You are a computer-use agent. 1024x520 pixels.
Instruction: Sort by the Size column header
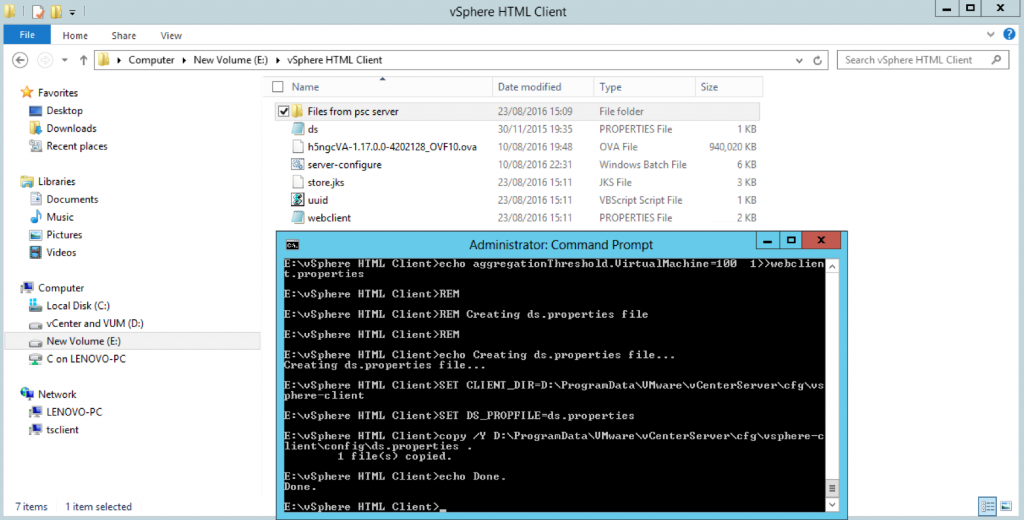(x=709, y=87)
